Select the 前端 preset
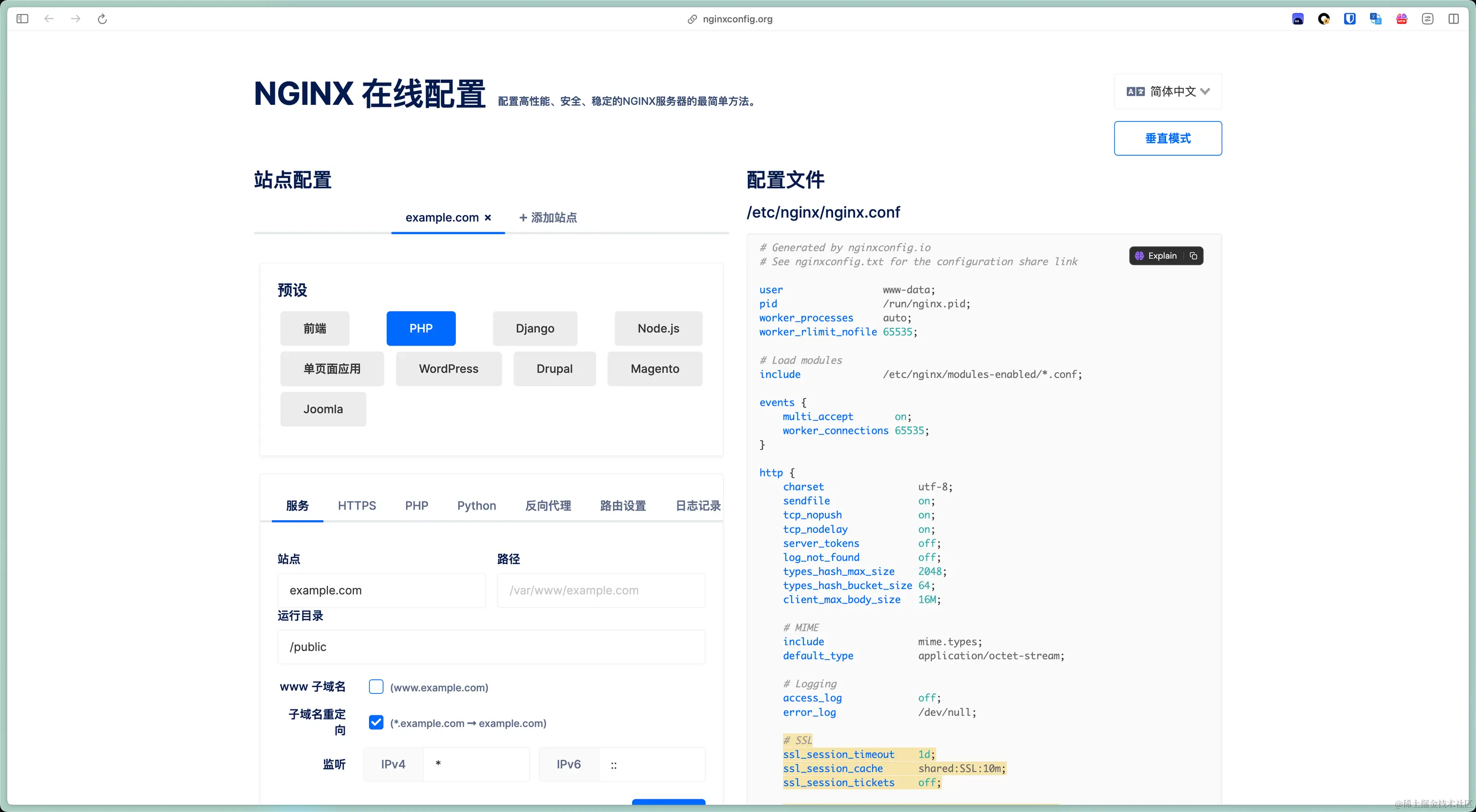Image resolution: width=1476 pixels, height=812 pixels. point(314,328)
